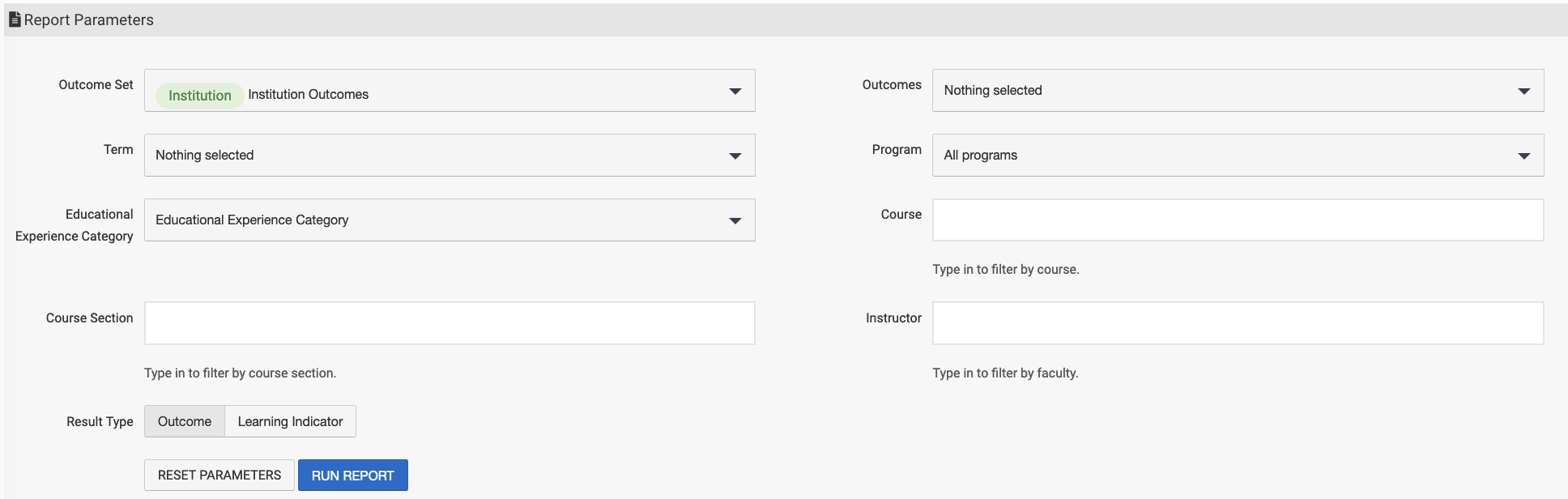Click the RESET PARAMETERS button
This screenshot has width=1568, height=499.
(219, 476)
